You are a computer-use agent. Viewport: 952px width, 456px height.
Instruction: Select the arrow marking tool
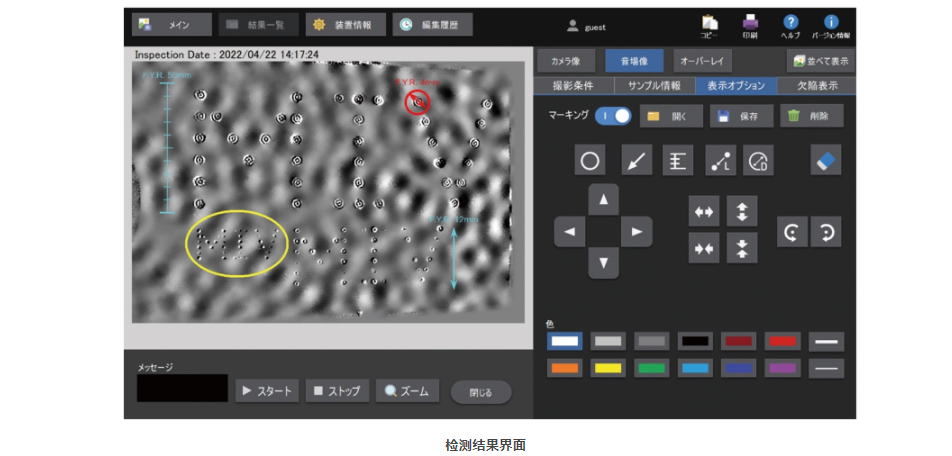pyautogui.click(x=636, y=161)
